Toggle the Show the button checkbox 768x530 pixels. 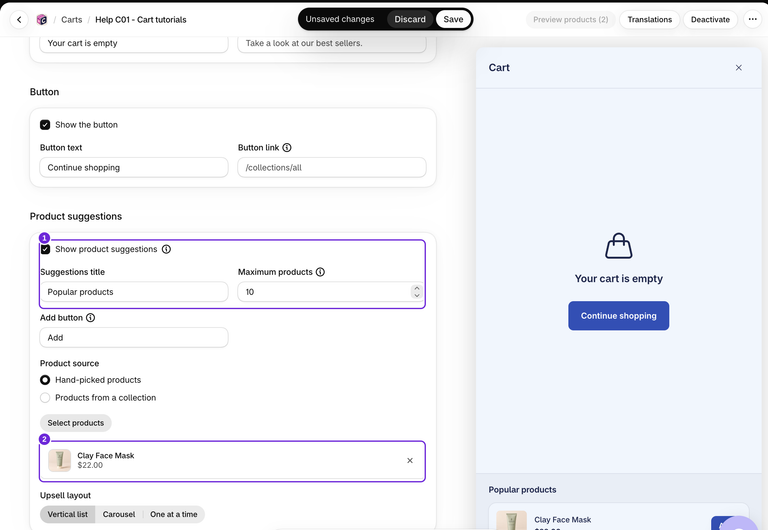coord(45,125)
